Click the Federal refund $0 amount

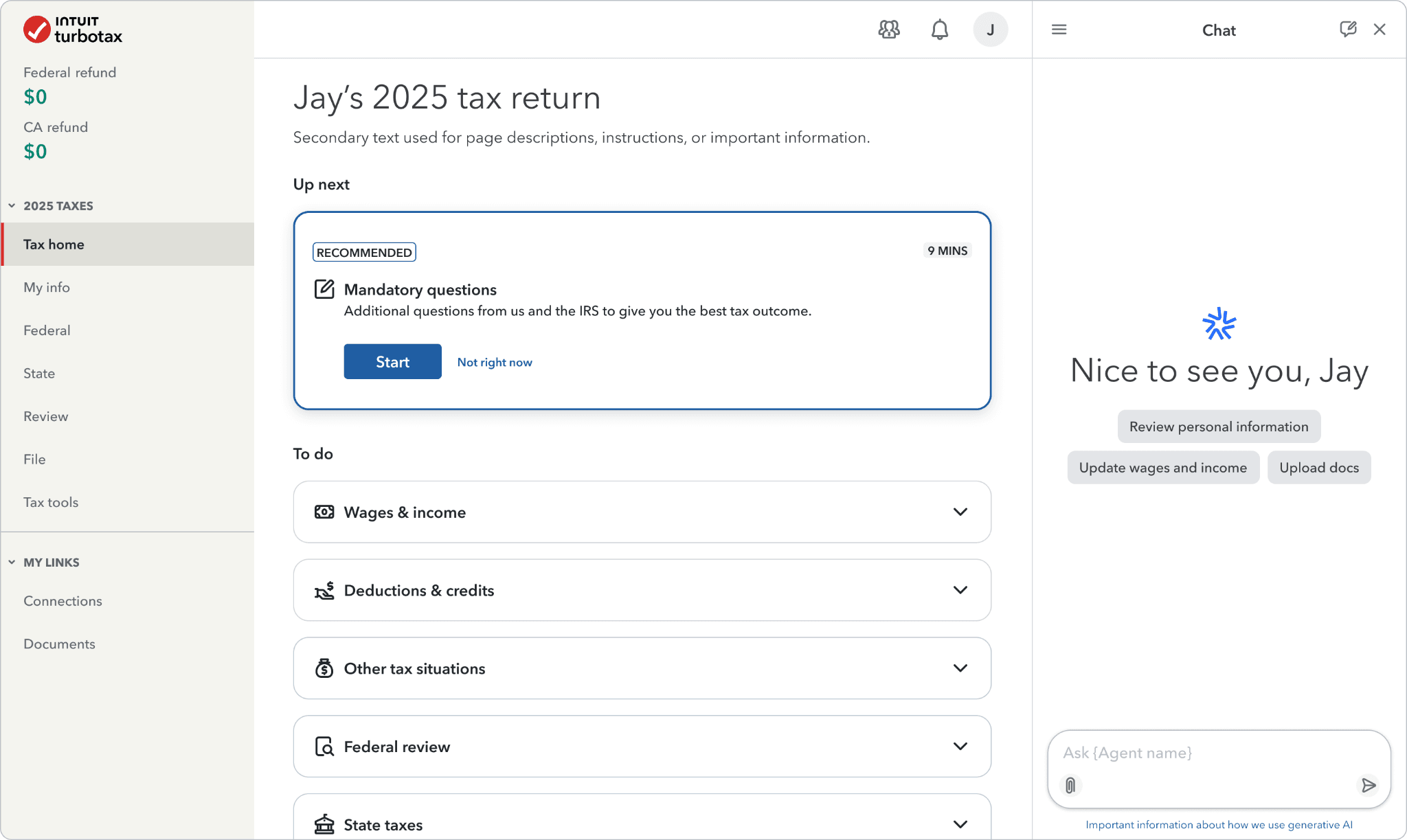36,97
